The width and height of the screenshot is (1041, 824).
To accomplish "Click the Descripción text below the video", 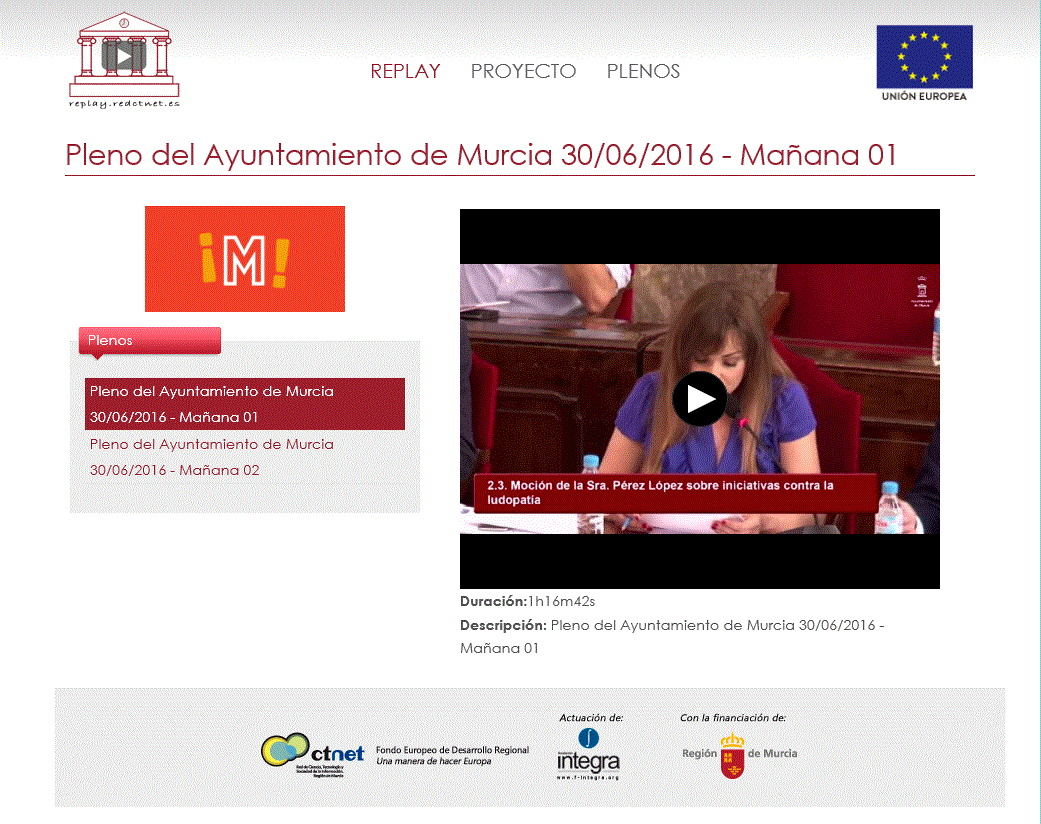I will [x=671, y=636].
